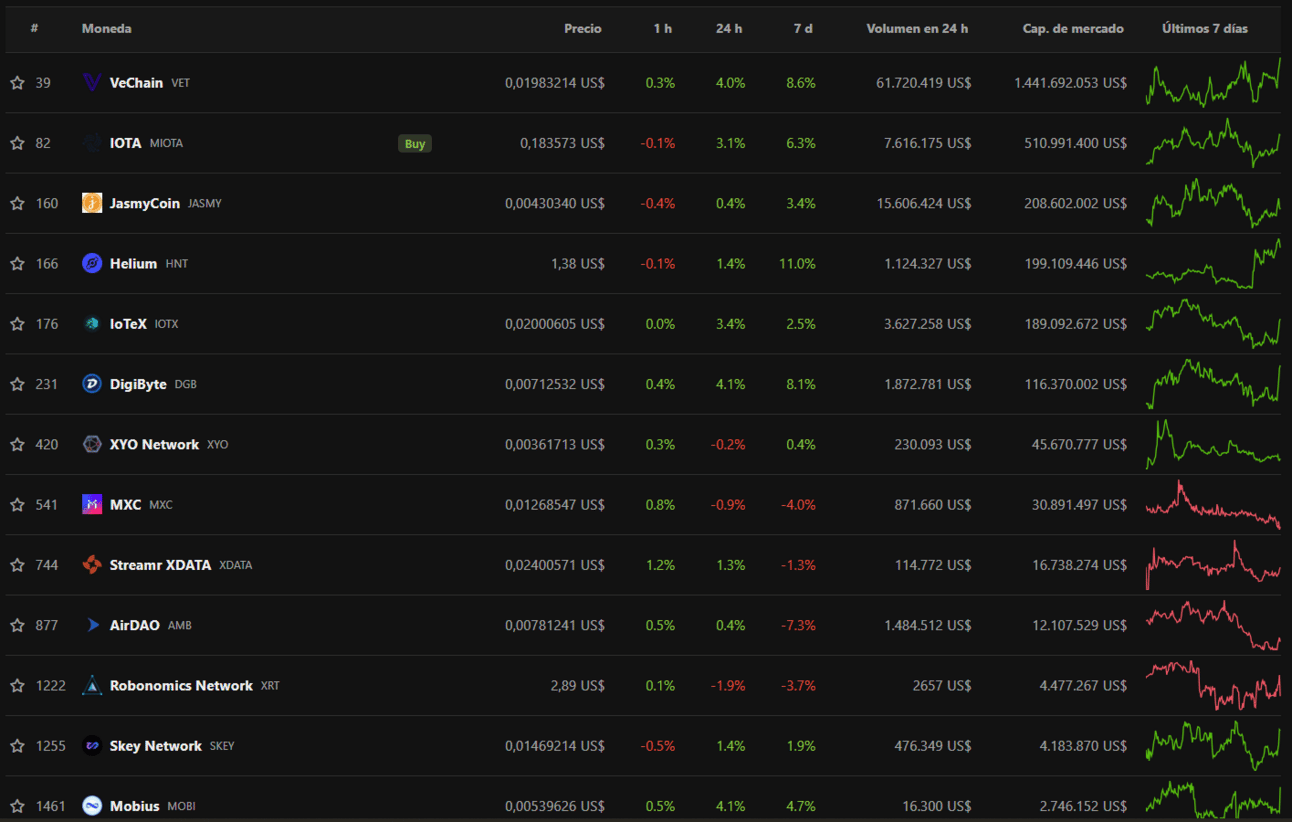The height and width of the screenshot is (822, 1292).
Task: Click the Skey Network ticker SKEY
Action: coord(222,746)
